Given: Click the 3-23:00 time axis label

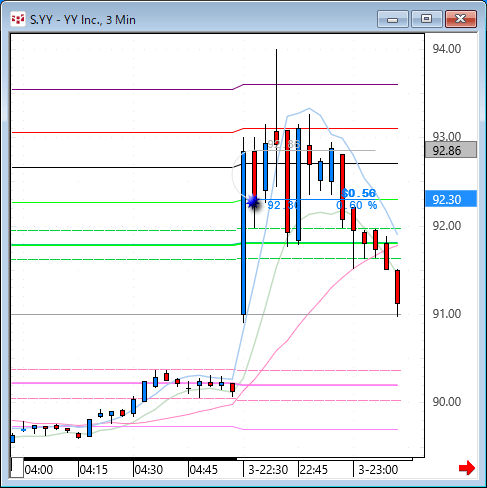Looking at the screenshot, I should point(378,470).
